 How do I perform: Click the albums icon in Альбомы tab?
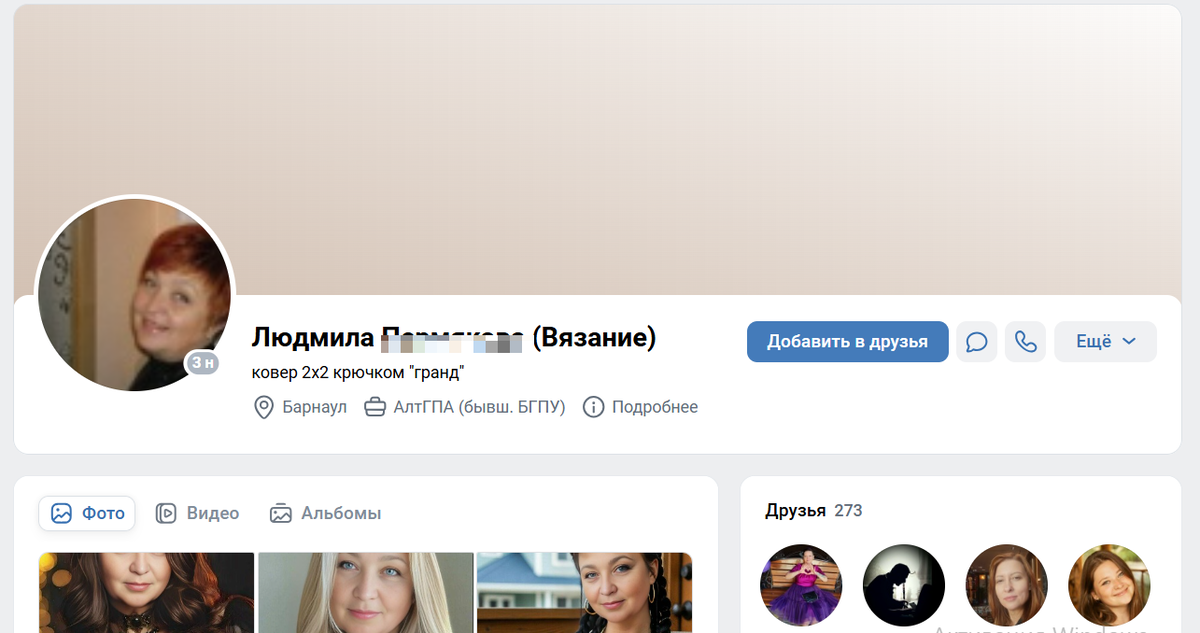[x=281, y=513]
